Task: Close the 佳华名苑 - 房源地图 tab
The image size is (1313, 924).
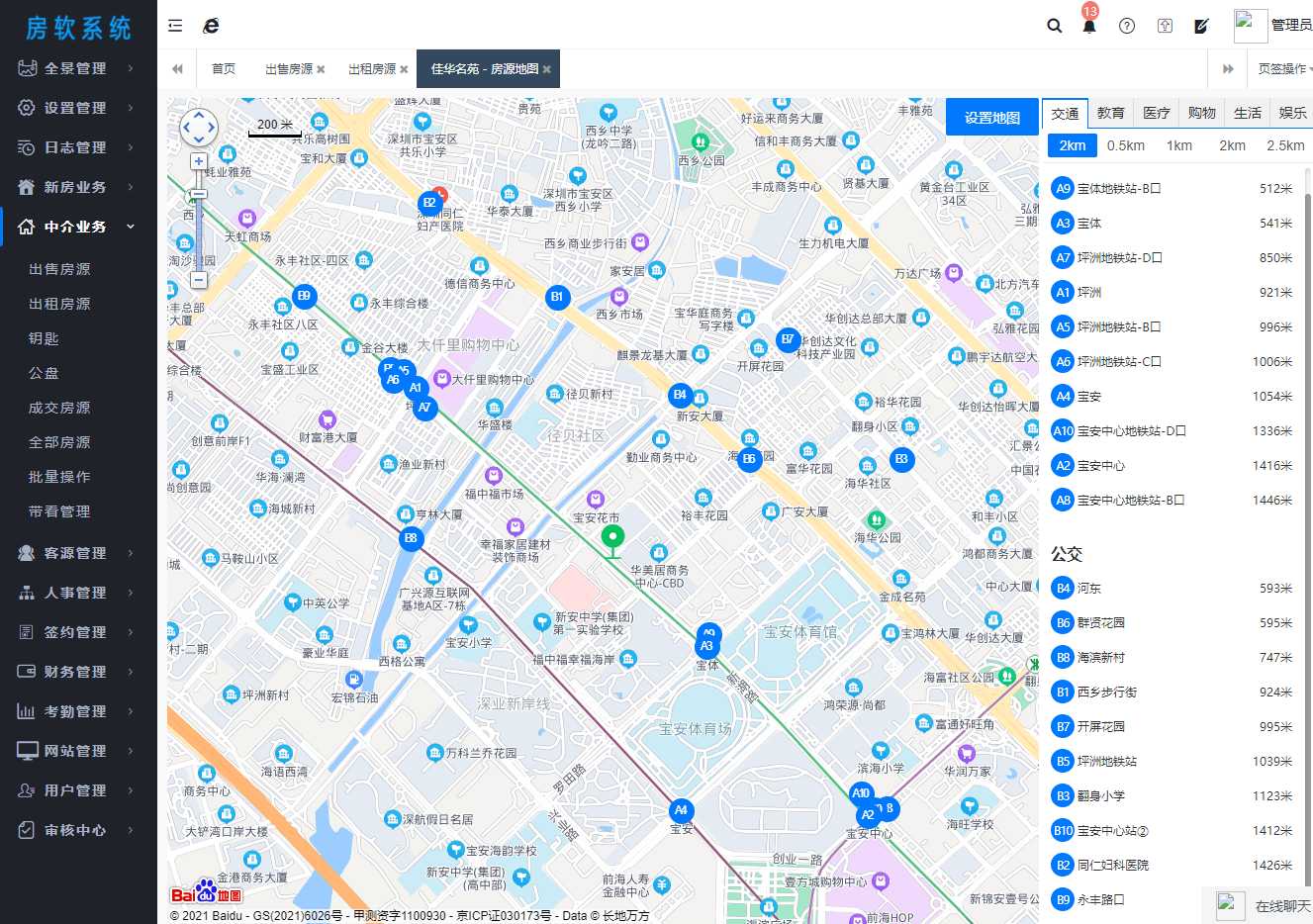Action: [x=546, y=69]
